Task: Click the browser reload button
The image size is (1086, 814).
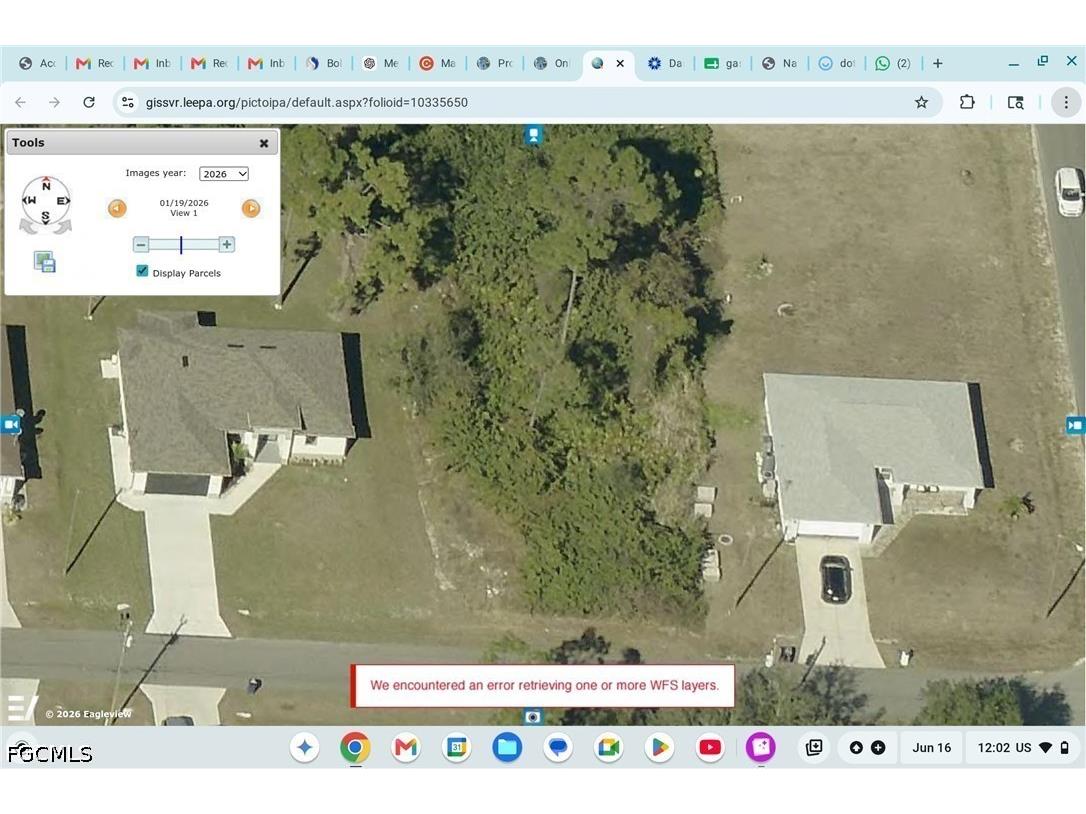Action: pyautogui.click(x=89, y=103)
